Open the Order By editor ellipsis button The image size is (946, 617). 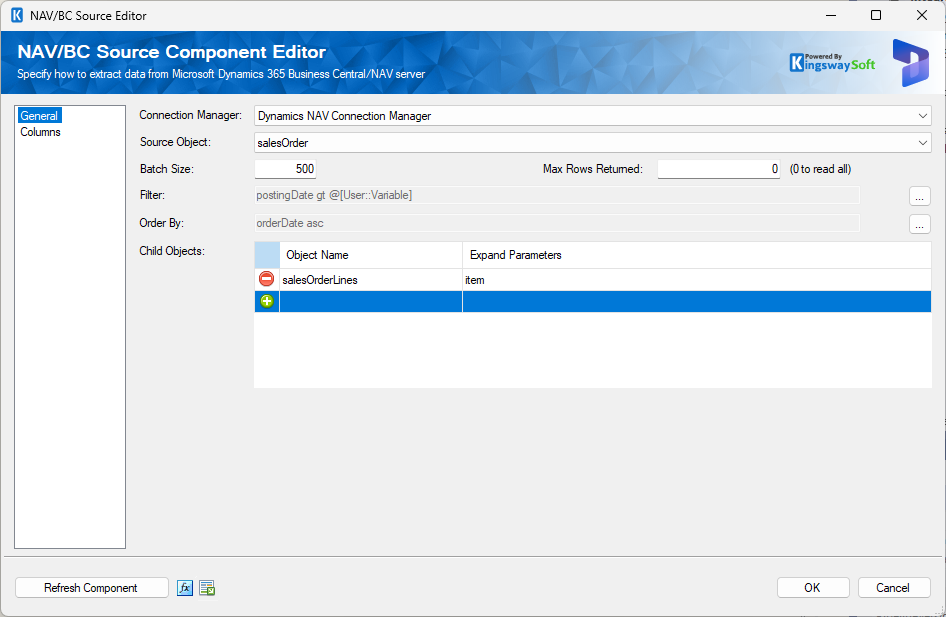pos(920,224)
